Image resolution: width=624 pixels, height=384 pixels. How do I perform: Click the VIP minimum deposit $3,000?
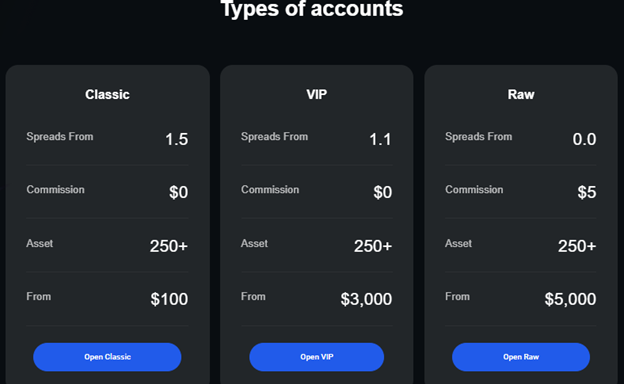click(x=366, y=299)
